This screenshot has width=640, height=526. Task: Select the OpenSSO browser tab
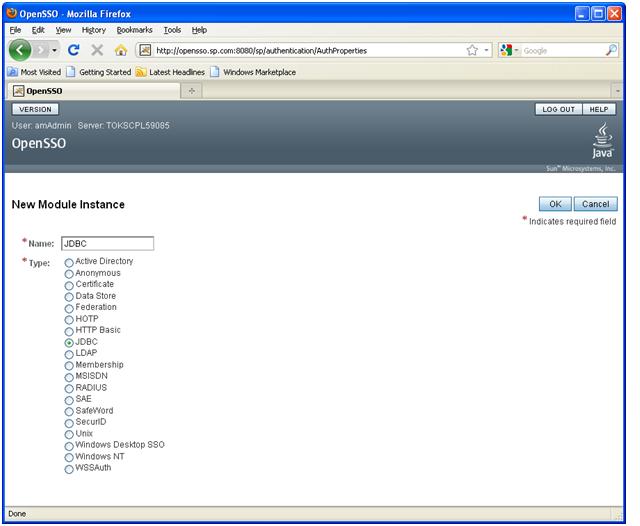point(94,91)
